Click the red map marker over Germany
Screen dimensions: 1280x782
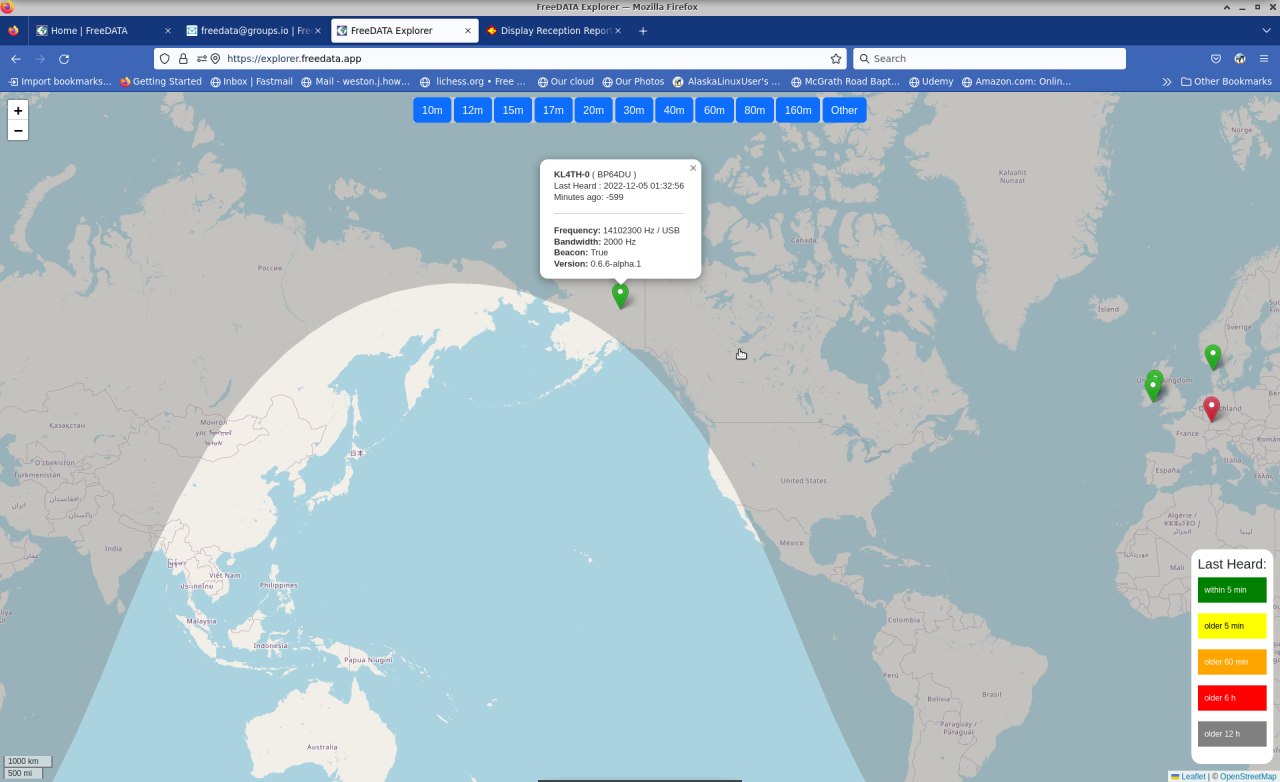coord(1211,408)
